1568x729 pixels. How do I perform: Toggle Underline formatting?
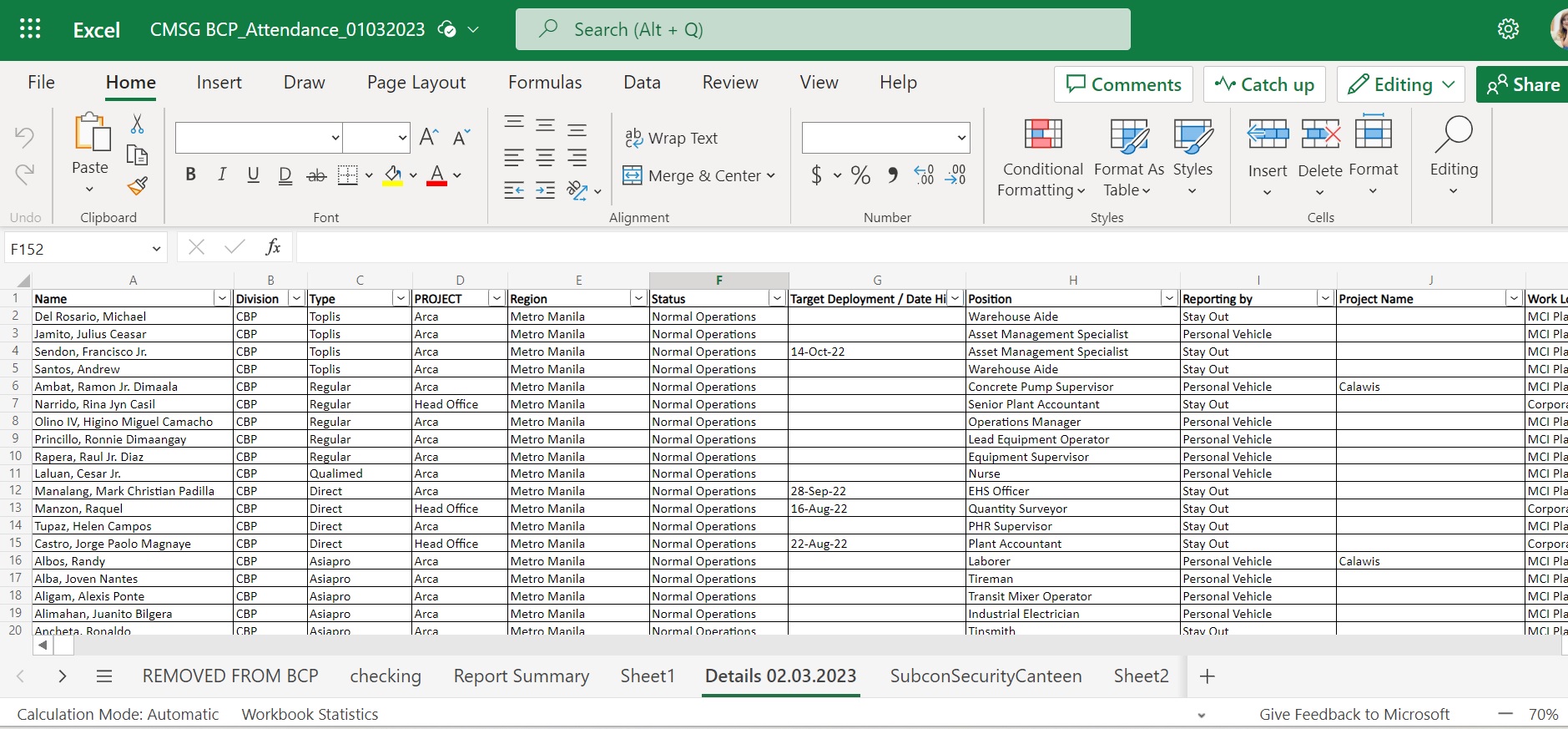pos(253,175)
